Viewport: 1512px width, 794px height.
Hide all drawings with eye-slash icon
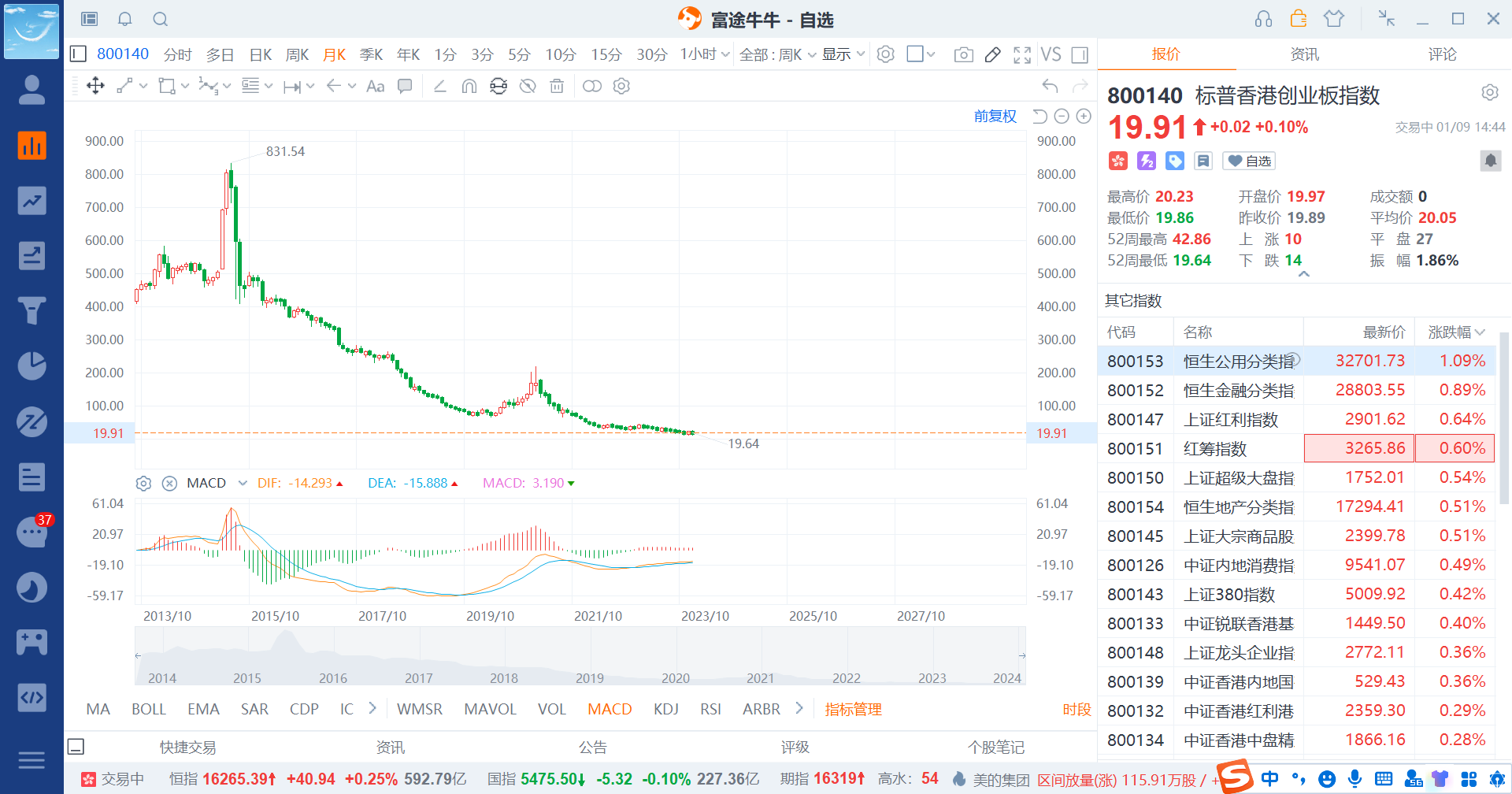click(x=528, y=86)
